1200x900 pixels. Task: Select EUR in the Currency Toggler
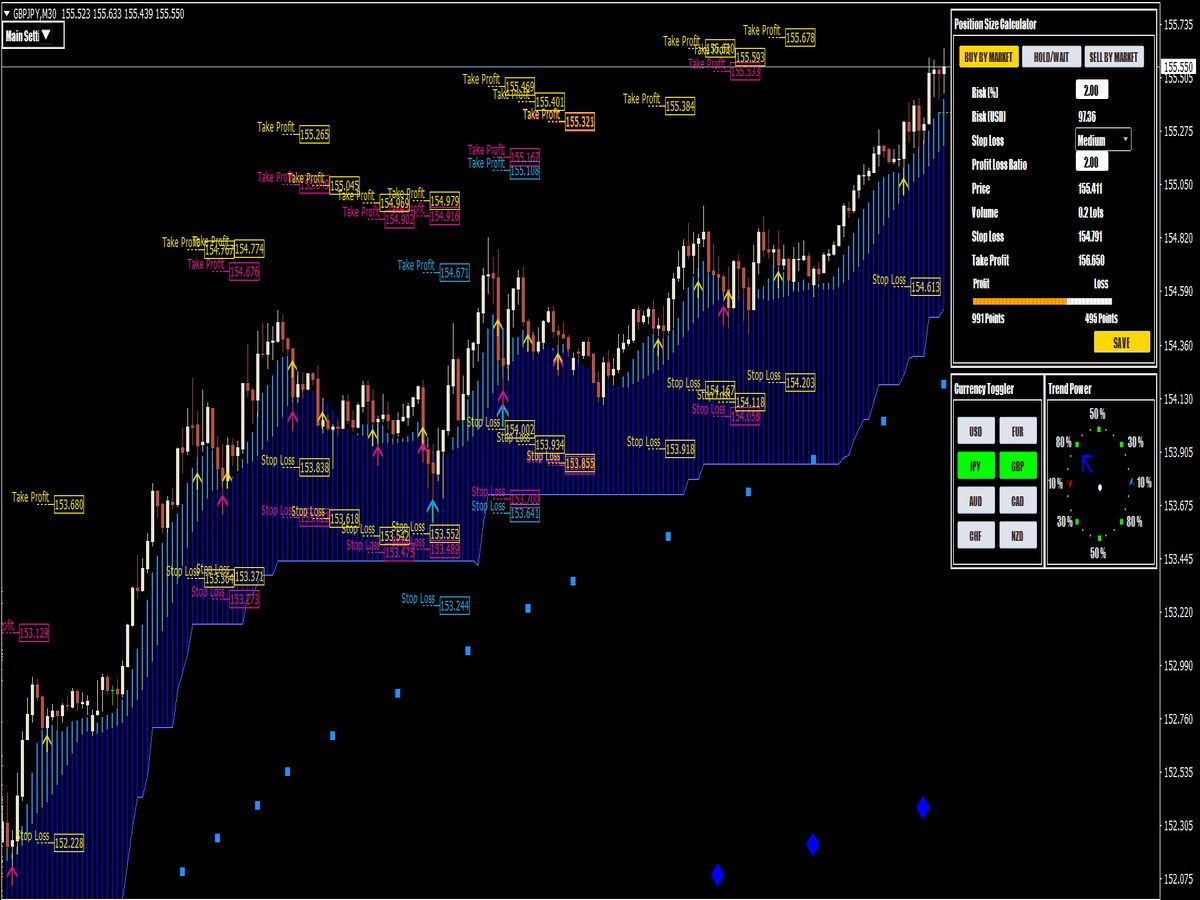pos(1016,430)
